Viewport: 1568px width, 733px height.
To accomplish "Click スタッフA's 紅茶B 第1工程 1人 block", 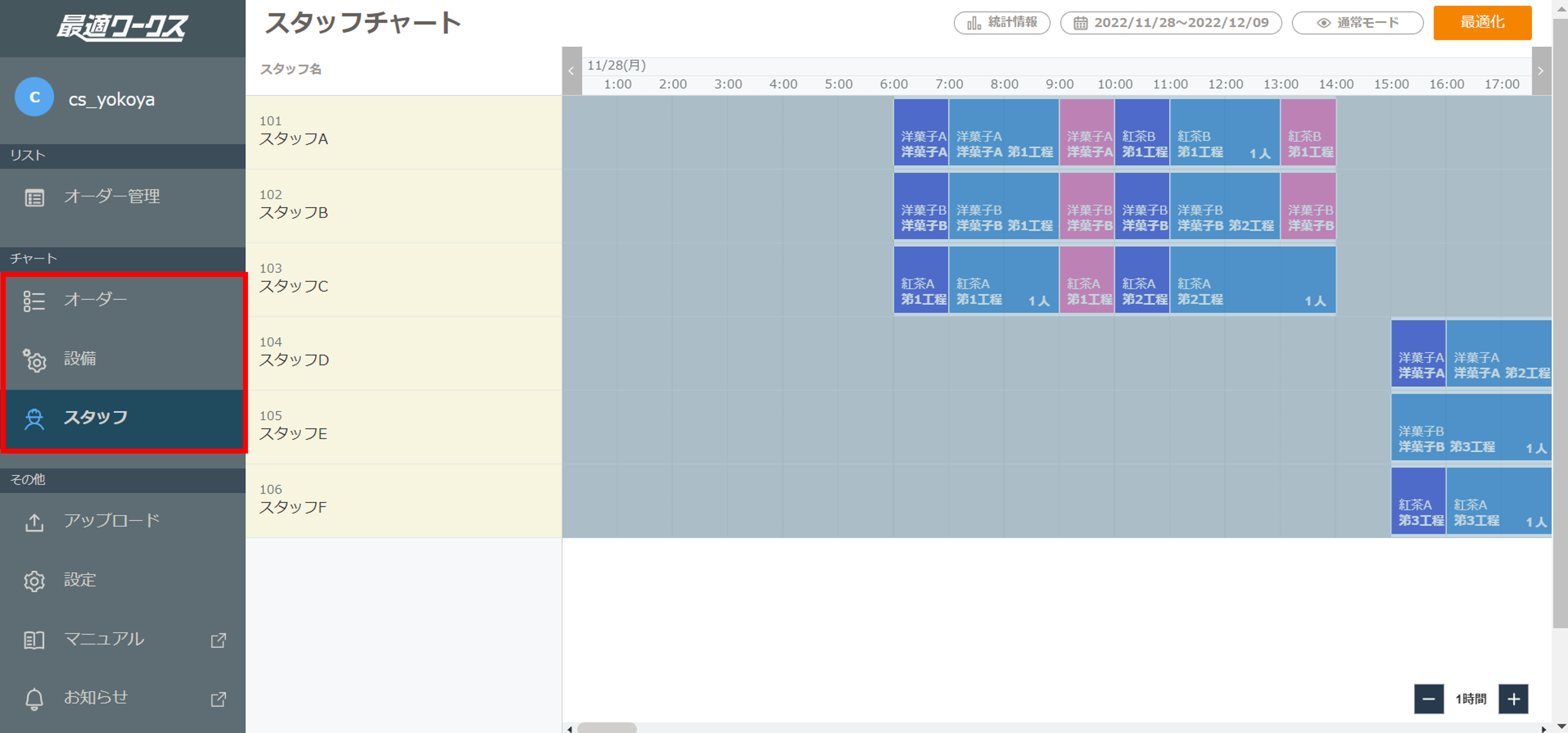I will 1225,132.
